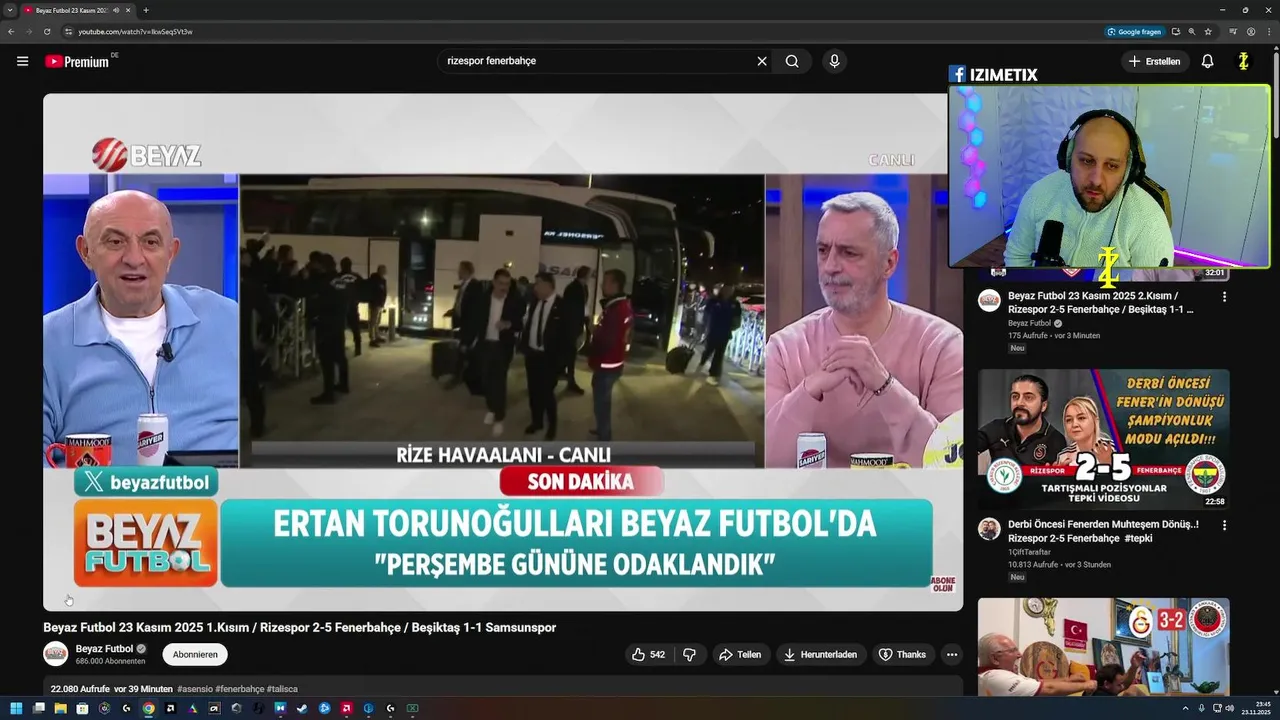The width and height of the screenshot is (1280, 720).
Task: Open network icon in system tray
Action: [1217, 708]
